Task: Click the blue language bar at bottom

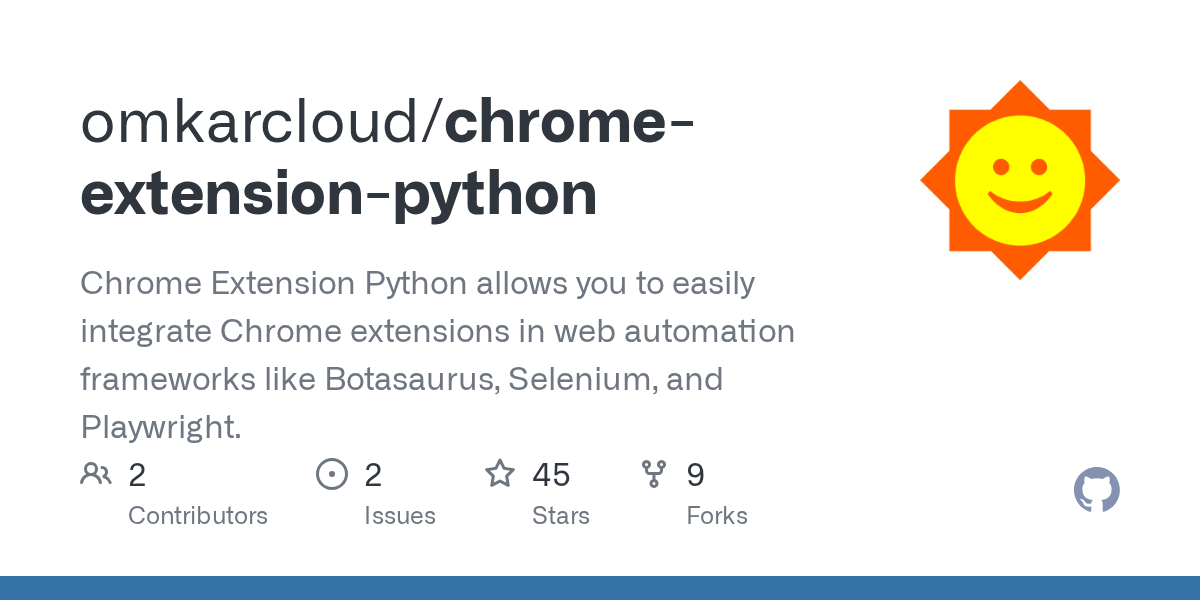Action: point(600,588)
